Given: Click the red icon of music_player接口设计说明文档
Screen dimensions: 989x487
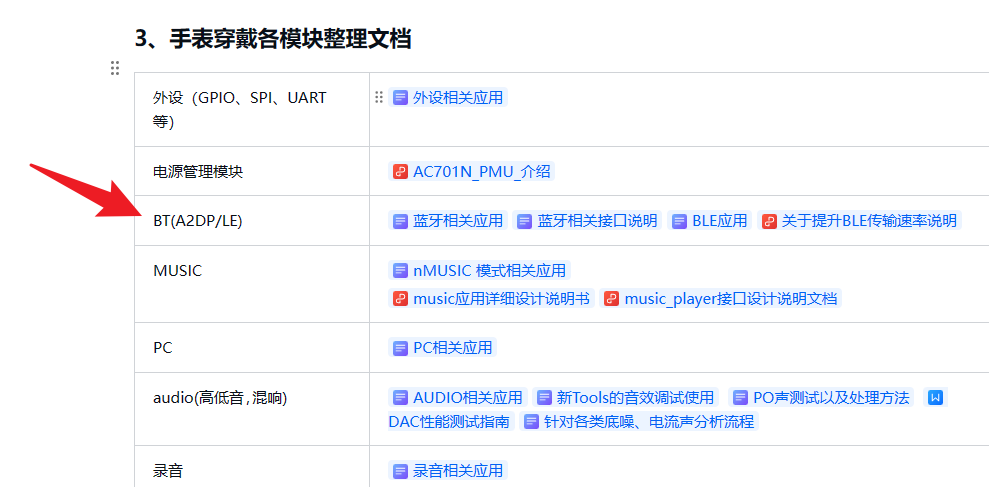Looking at the screenshot, I should 611,298.
